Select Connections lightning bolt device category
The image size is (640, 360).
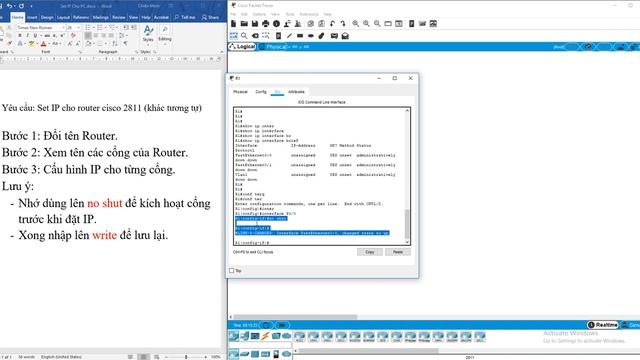coord(265,336)
